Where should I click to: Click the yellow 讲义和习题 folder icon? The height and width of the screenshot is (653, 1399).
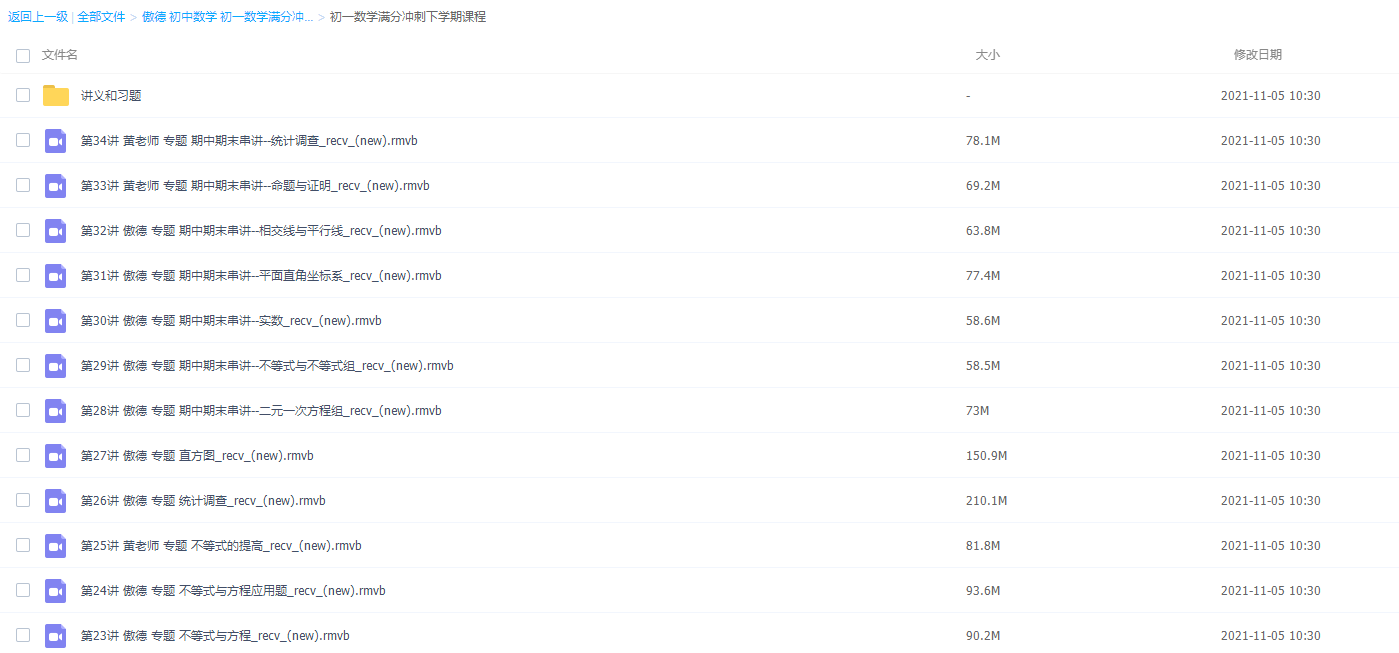(56, 96)
